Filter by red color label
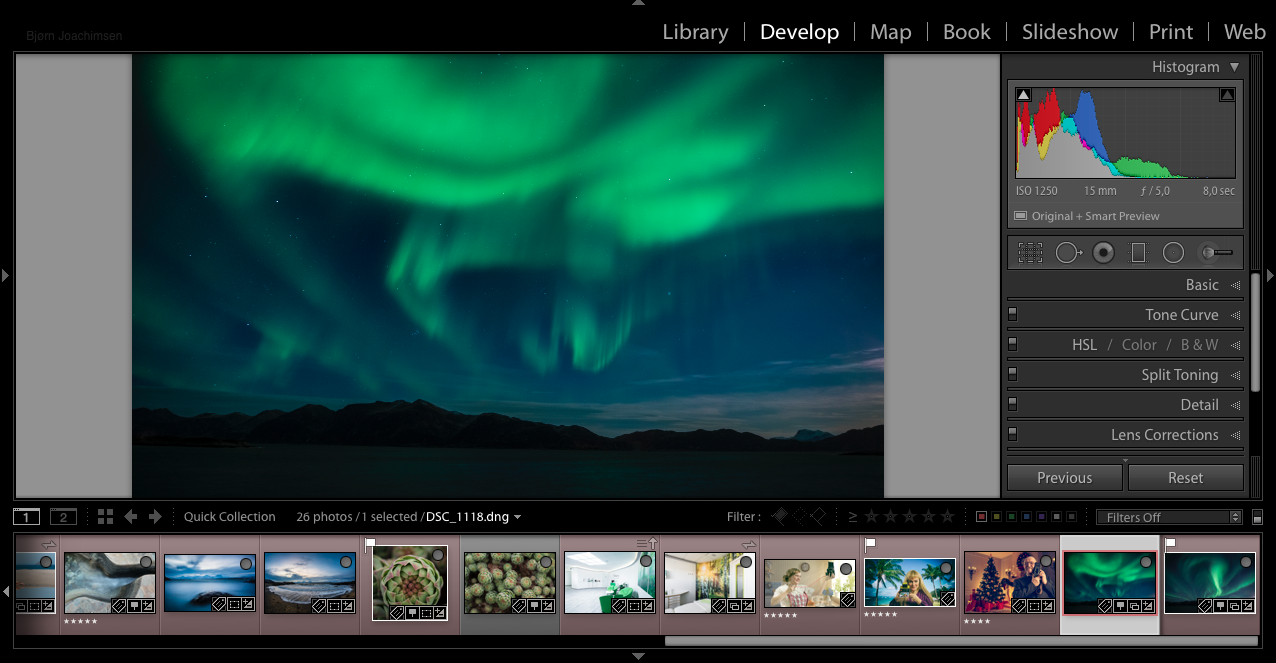 click(x=981, y=517)
